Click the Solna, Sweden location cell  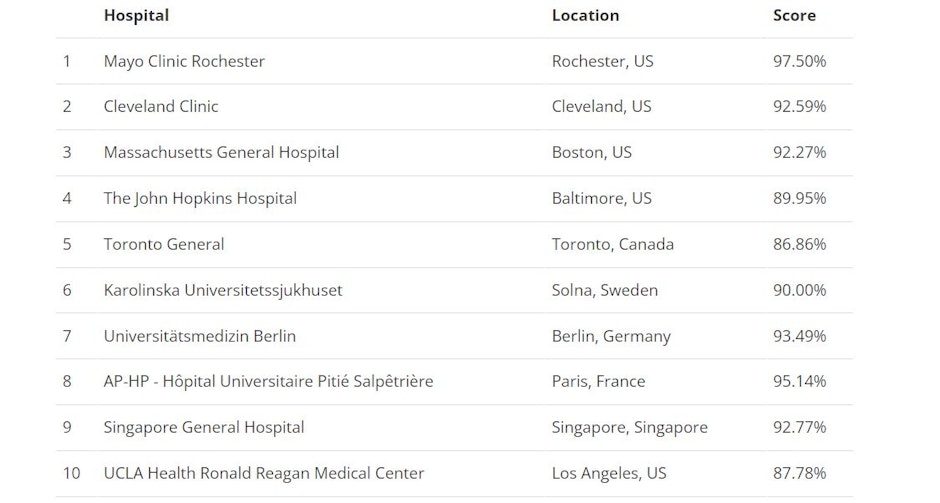(x=605, y=290)
